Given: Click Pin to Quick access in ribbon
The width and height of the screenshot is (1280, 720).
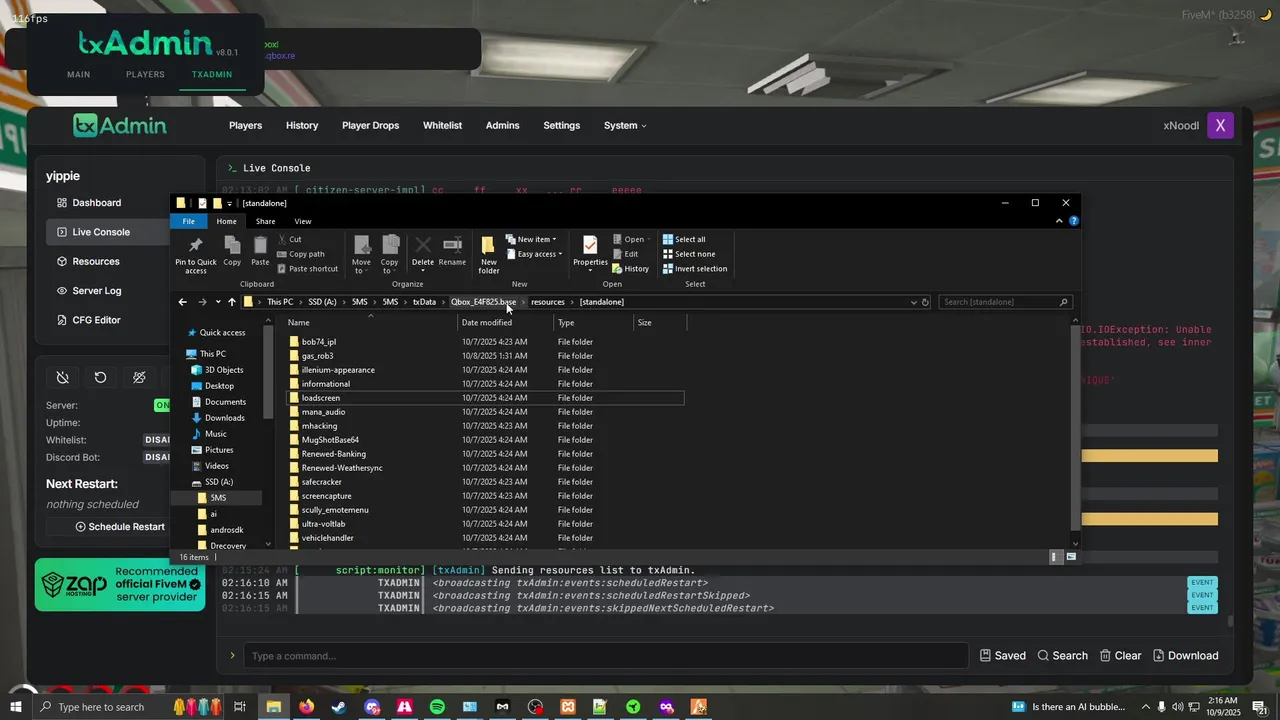Looking at the screenshot, I should coord(195,255).
